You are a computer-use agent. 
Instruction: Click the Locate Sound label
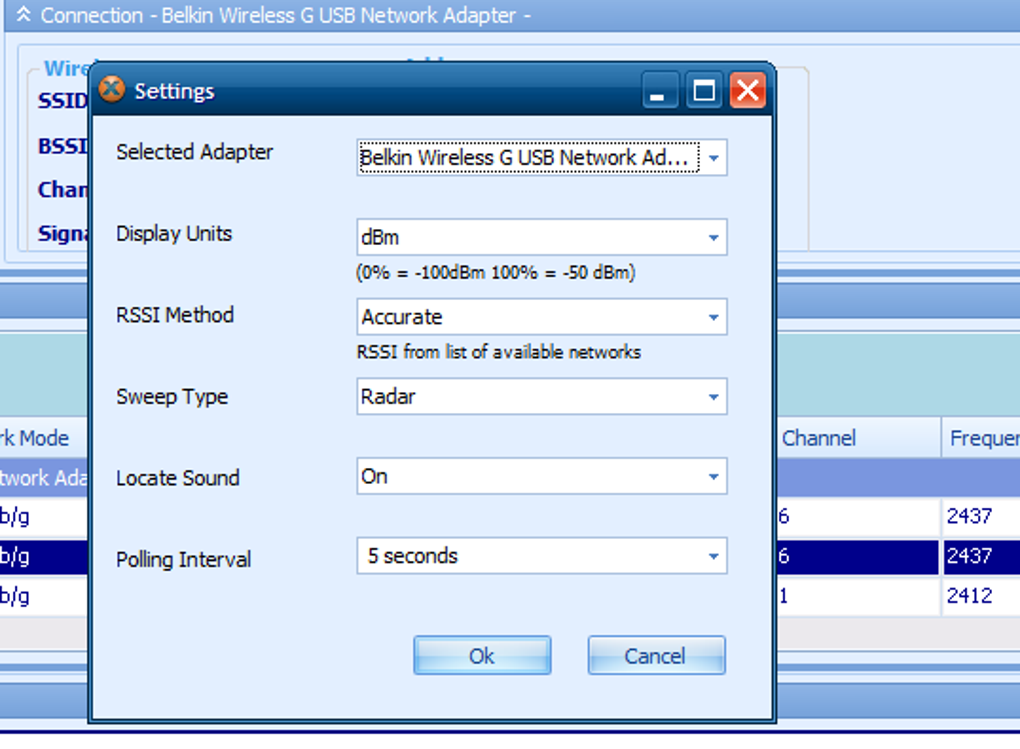coord(178,478)
